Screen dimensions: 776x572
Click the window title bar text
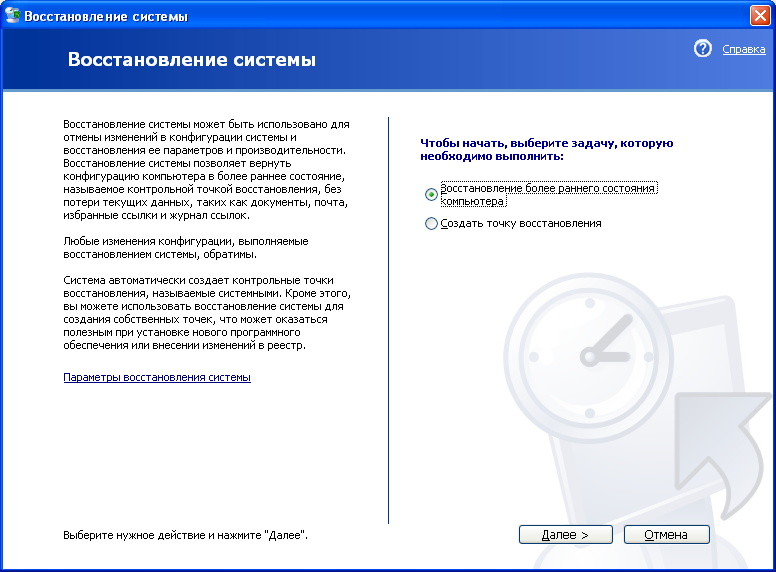[x=106, y=16]
